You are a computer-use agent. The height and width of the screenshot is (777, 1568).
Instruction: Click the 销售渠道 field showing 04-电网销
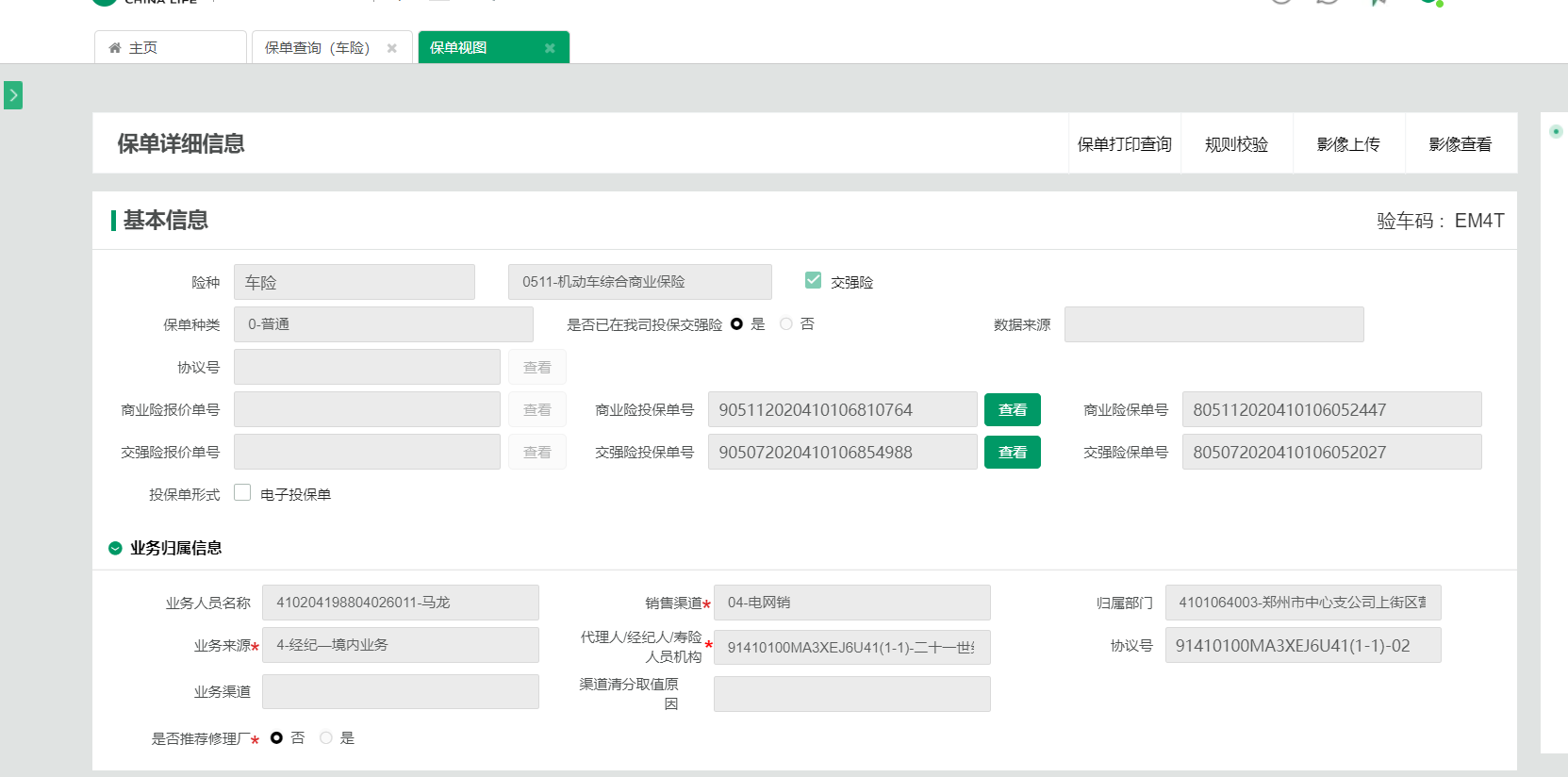tap(851, 603)
